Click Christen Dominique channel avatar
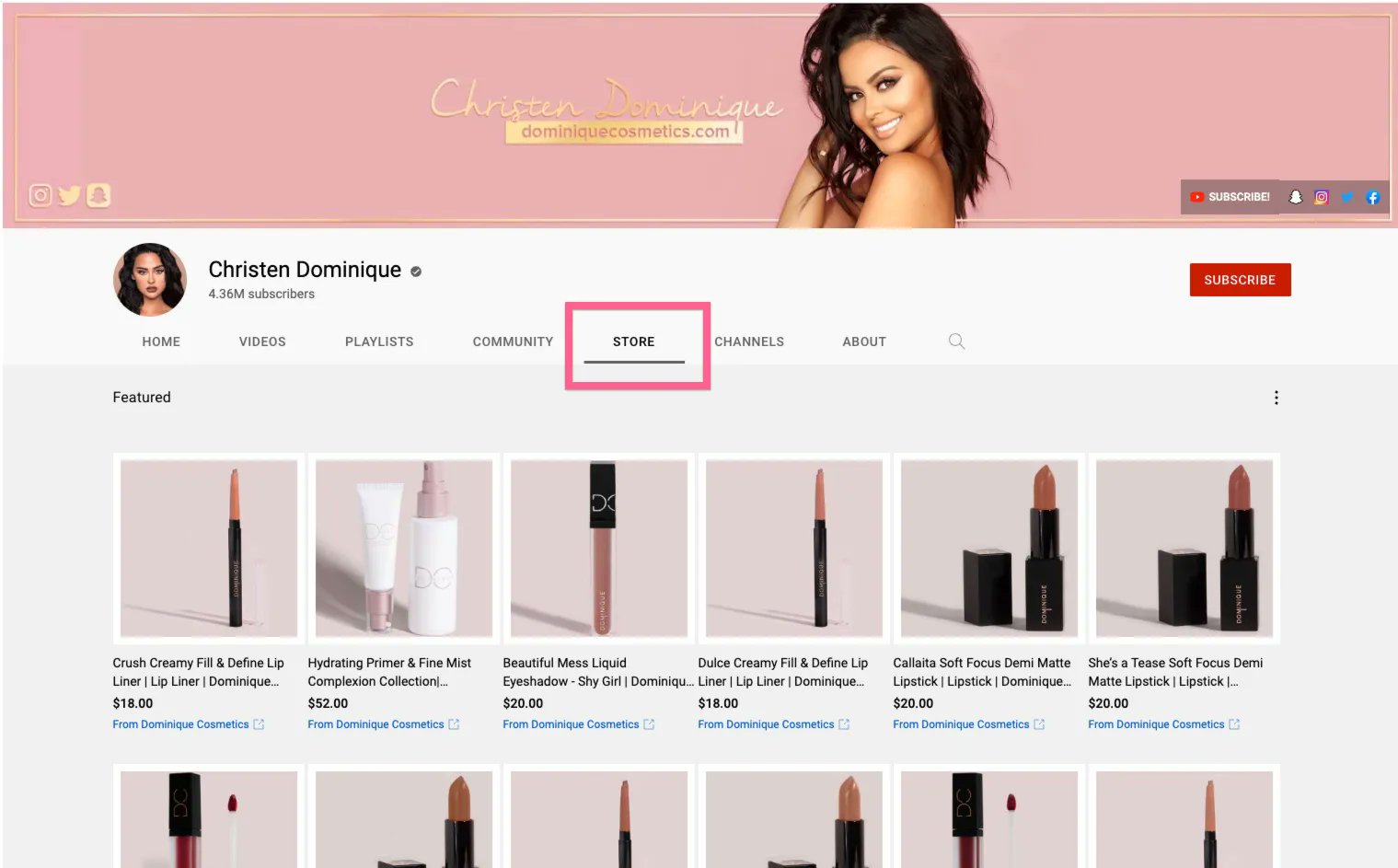This screenshot has height=868, width=1398. click(150, 280)
